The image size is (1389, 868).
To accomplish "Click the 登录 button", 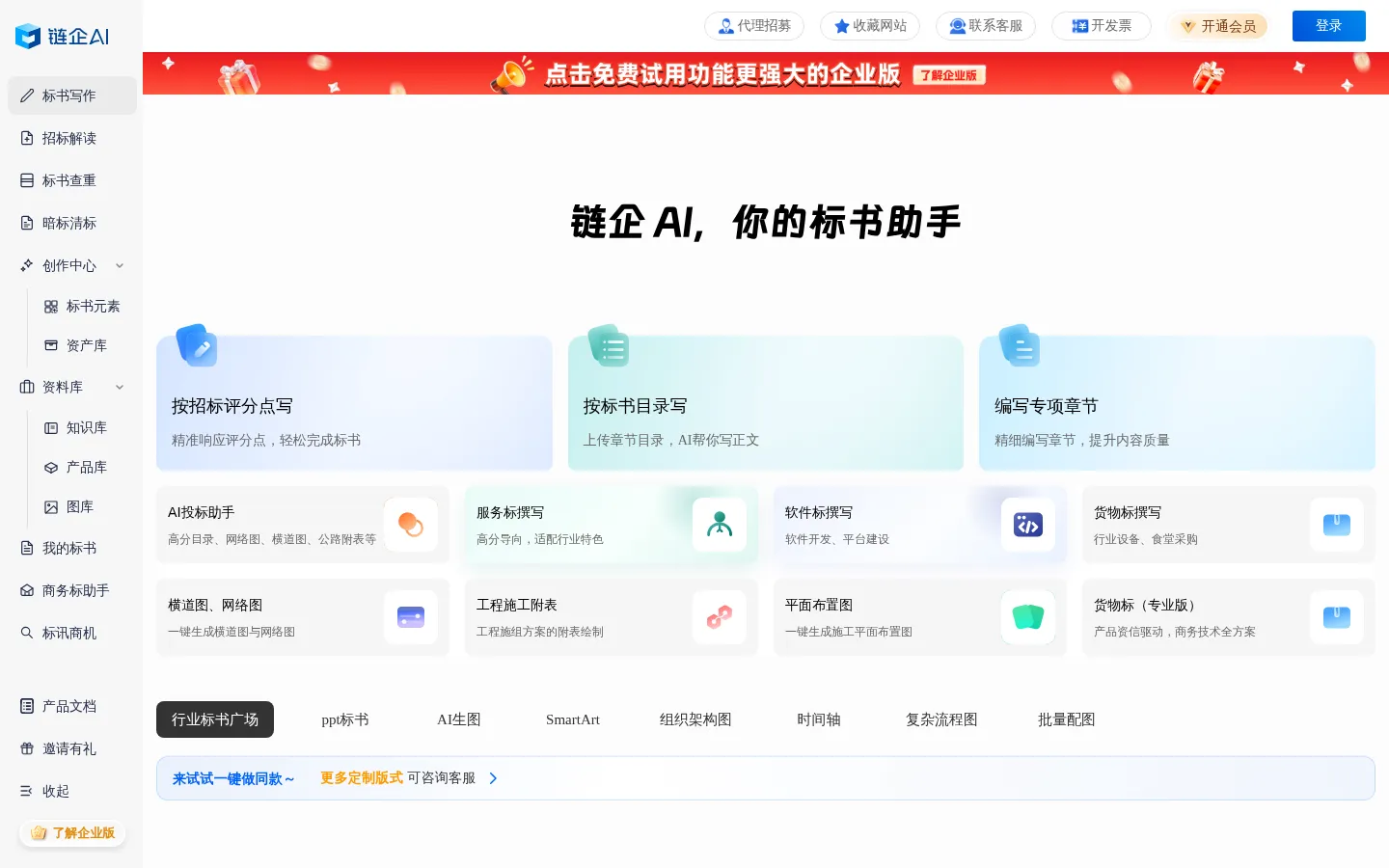I will [1329, 26].
